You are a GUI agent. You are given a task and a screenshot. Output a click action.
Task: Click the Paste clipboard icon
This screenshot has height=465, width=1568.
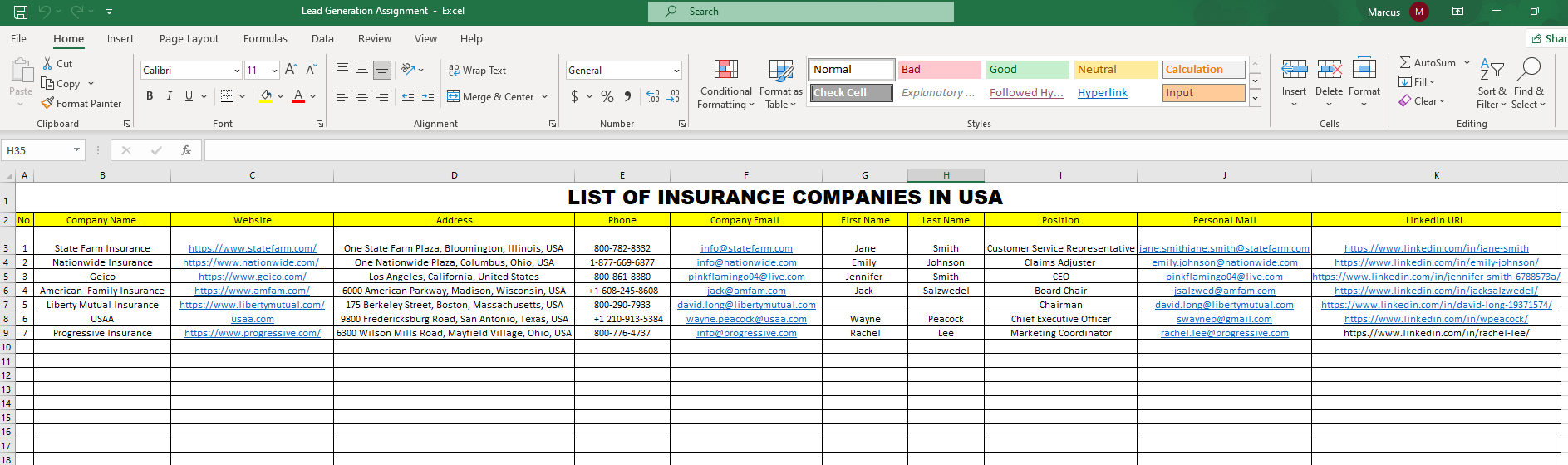[21, 70]
